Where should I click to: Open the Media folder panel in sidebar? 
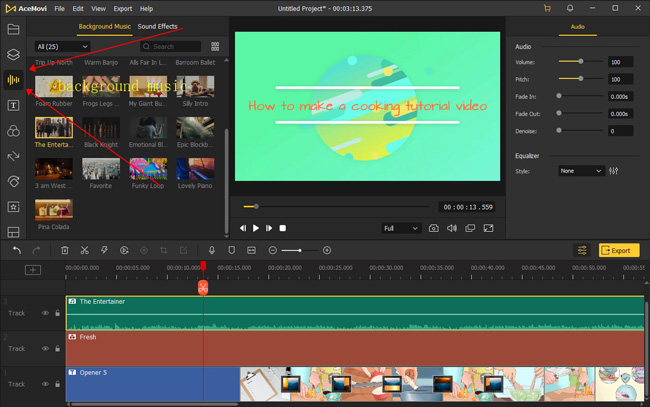pos(13,29)
